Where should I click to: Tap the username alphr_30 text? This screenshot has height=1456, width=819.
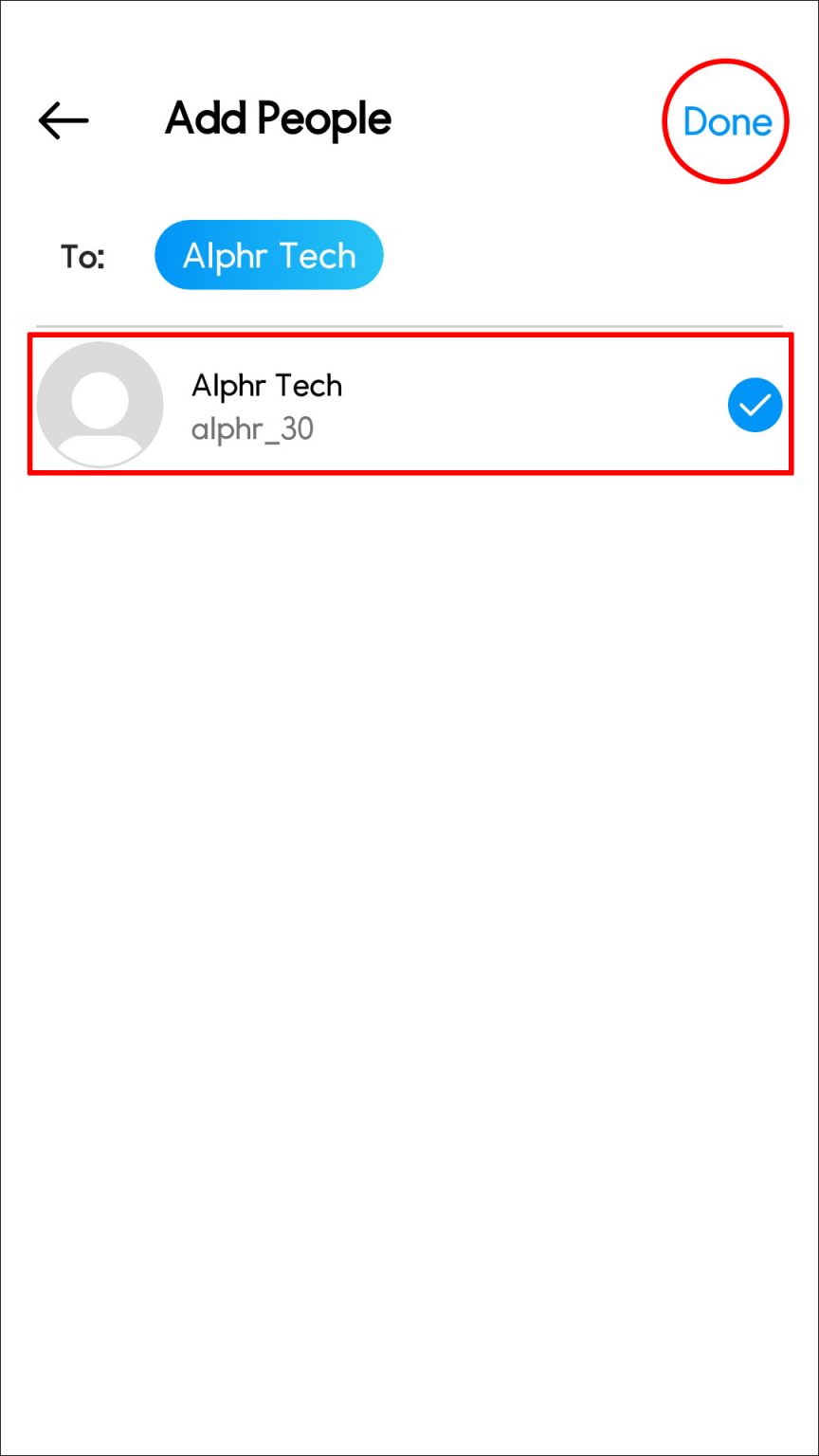coord(253,428)
